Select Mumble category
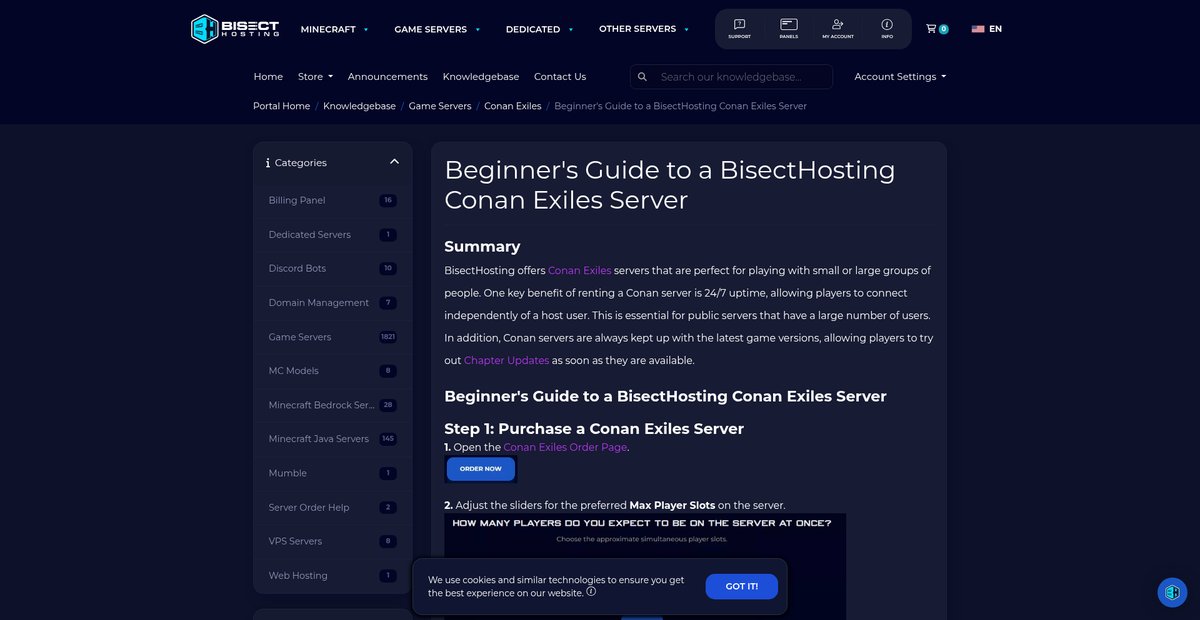 point(332,473)
